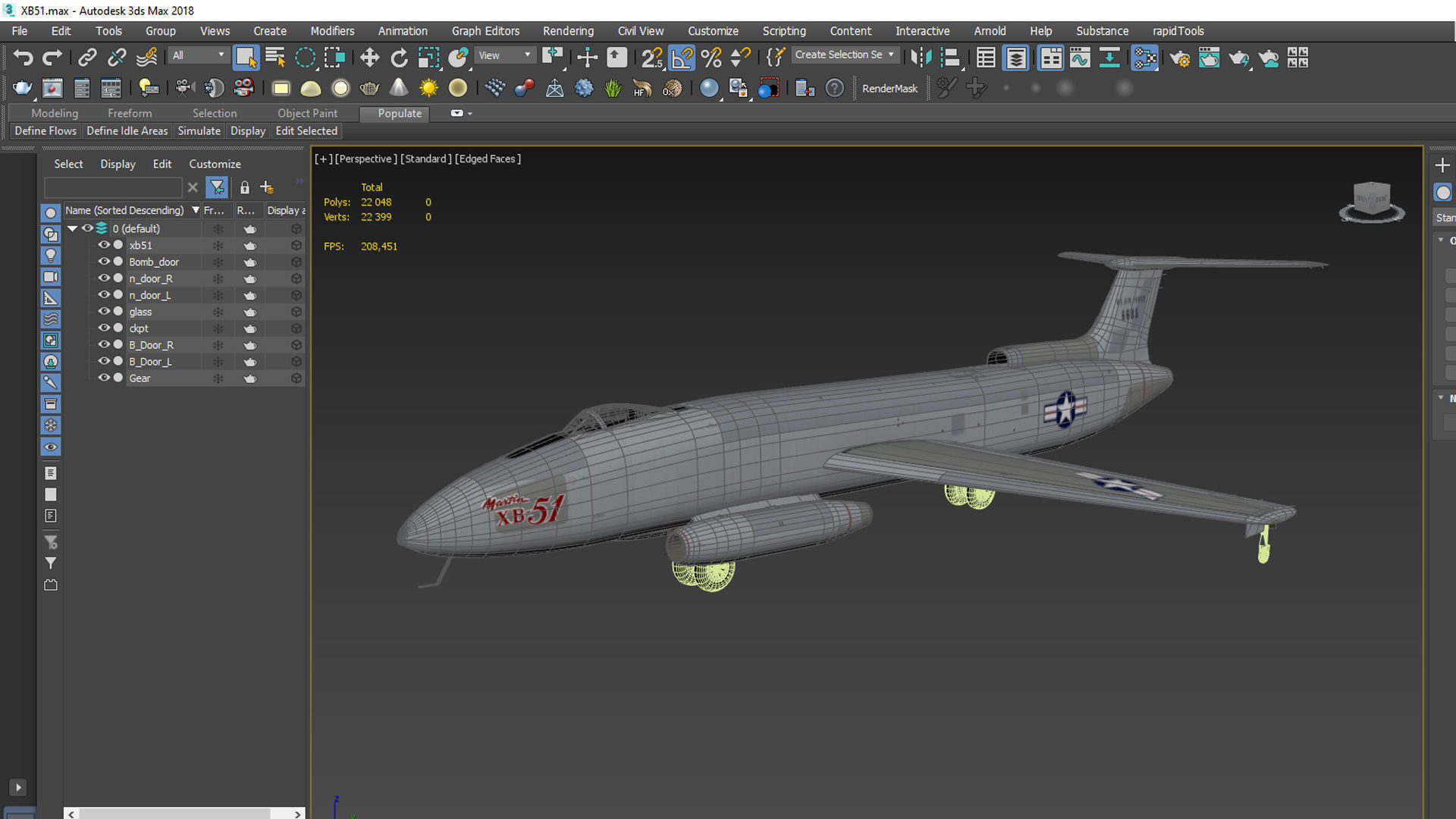Click the Edit Selected button
Image resolution: width=1456 pixels, height=819 pixels.
pos(306,131)
